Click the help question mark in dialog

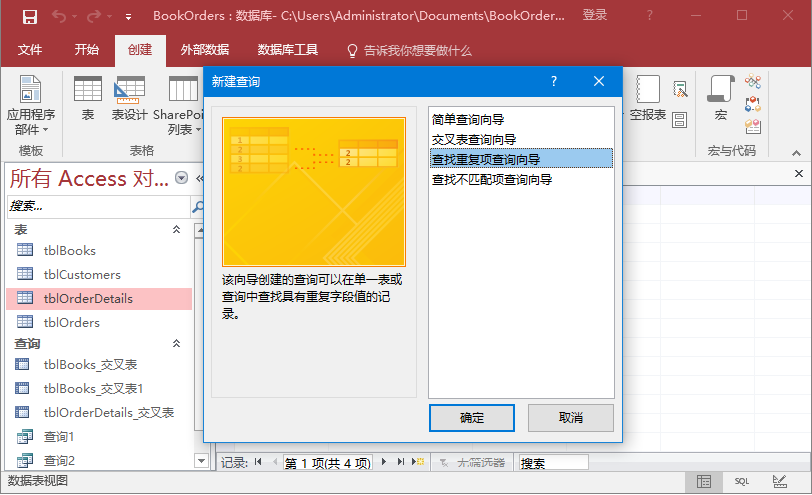coord(554,82)
